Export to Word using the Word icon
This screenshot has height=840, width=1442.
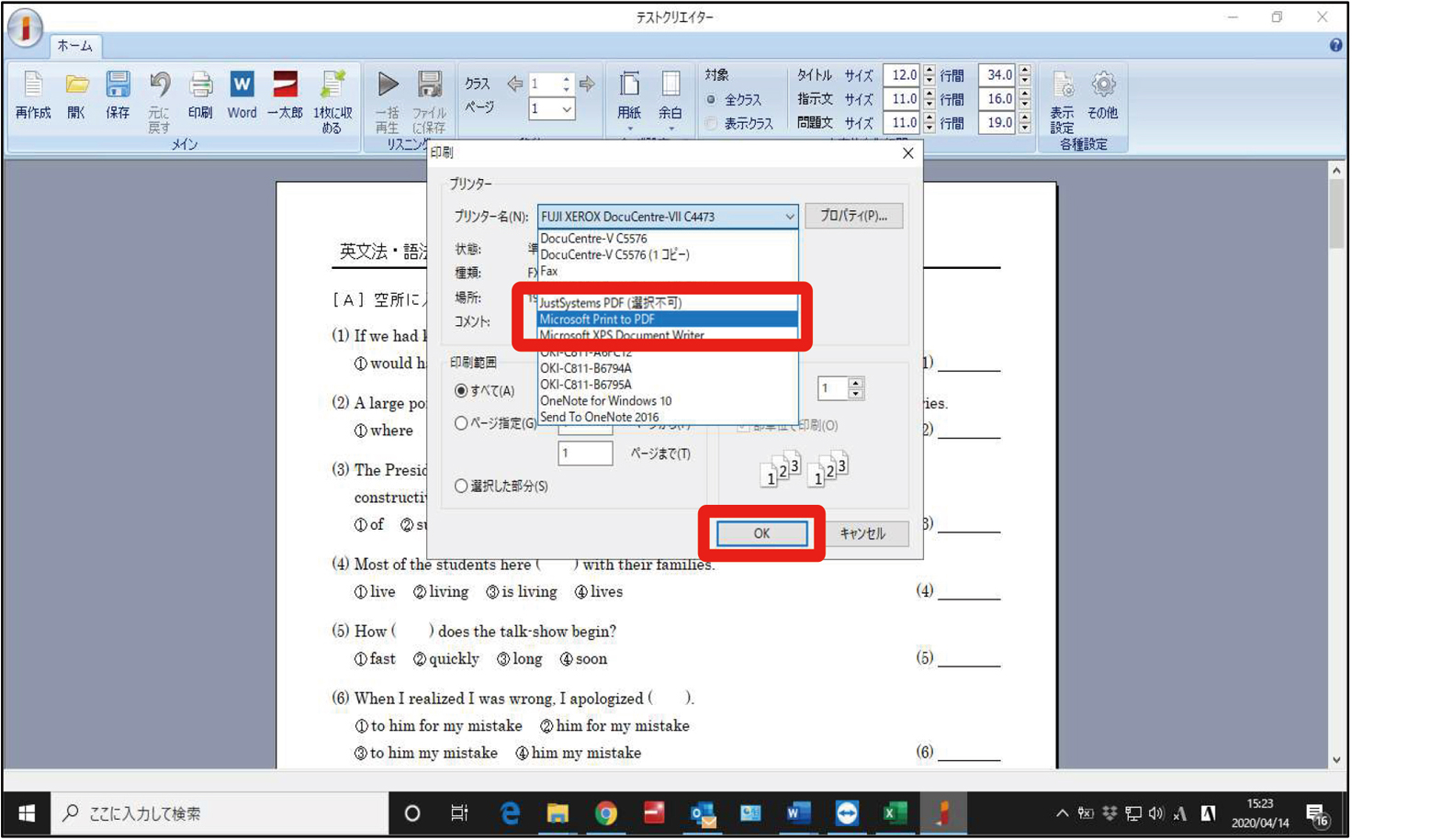[242, 87]
